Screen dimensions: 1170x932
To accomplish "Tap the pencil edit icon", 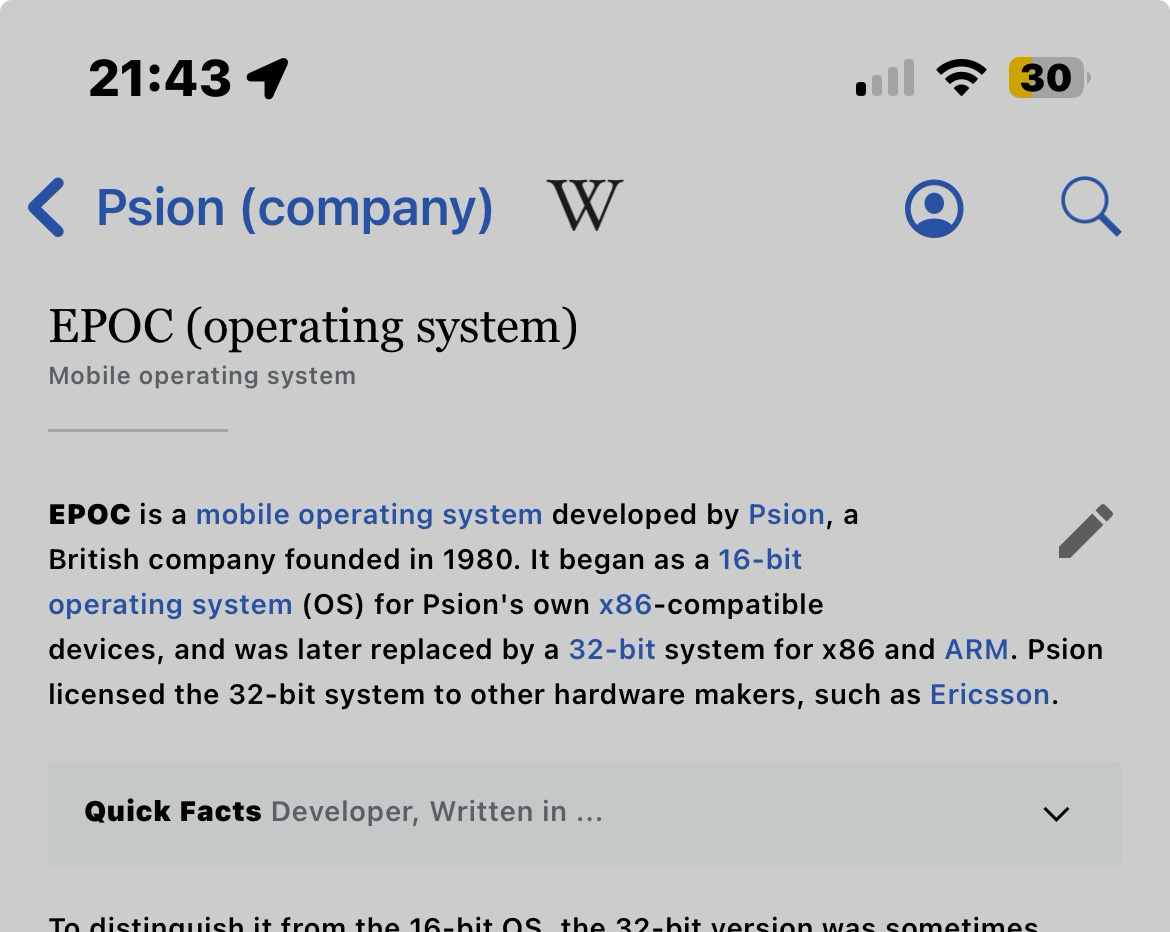I will click(x=1085, y=531).
